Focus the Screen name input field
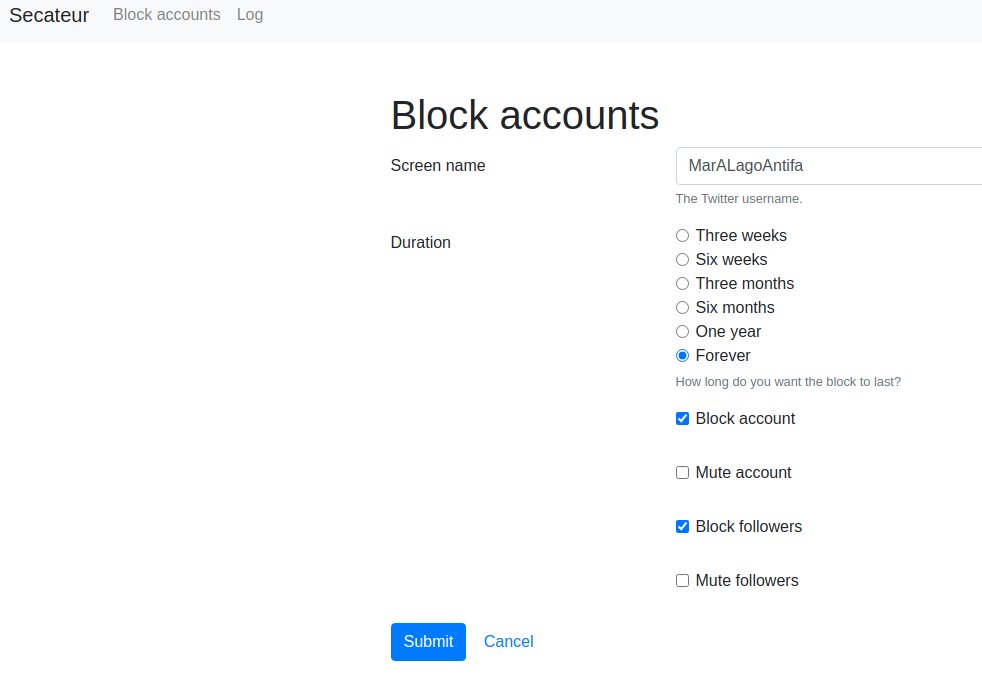 tap(829, 166)
